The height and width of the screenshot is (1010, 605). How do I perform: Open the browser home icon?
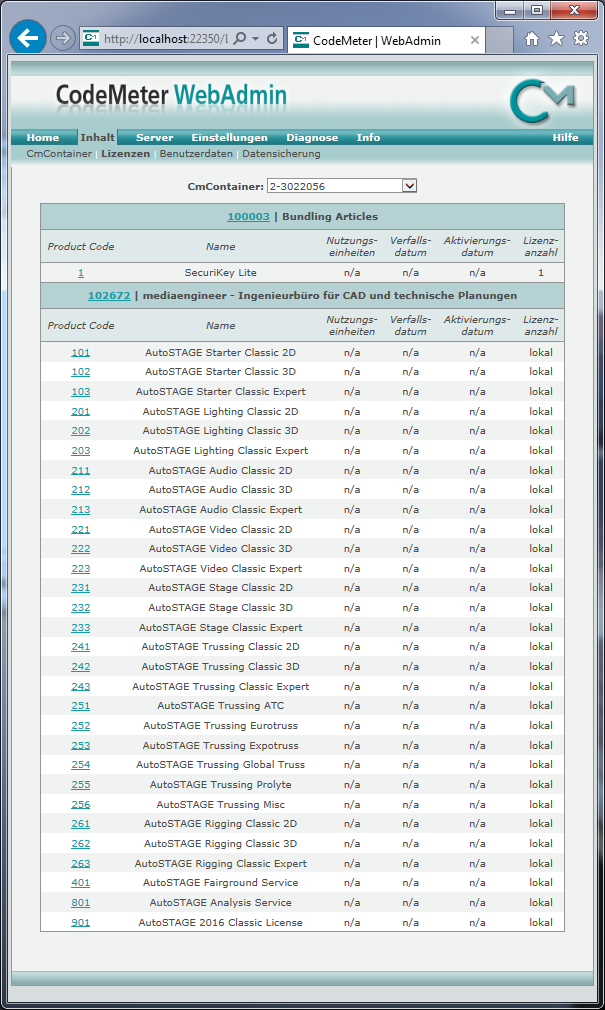click(532, 39)
